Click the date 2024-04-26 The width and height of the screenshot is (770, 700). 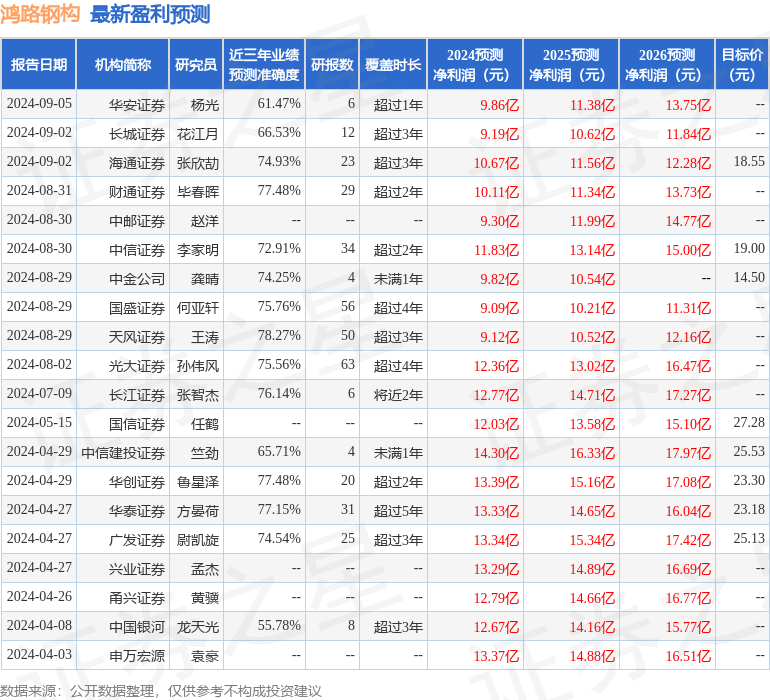pyautogui.click(x=39, y=596)
